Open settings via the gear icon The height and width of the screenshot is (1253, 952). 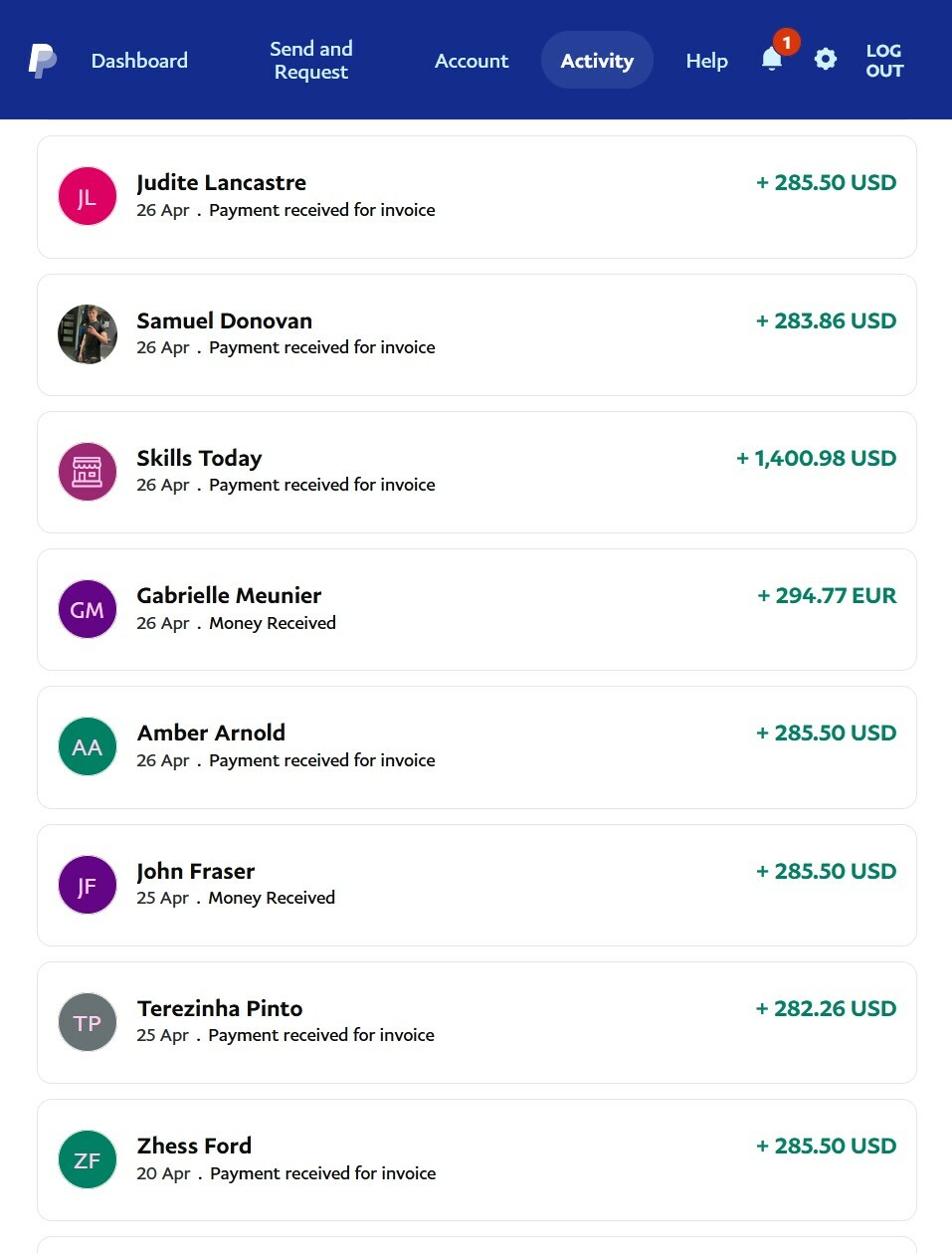(x=826, y=60)
